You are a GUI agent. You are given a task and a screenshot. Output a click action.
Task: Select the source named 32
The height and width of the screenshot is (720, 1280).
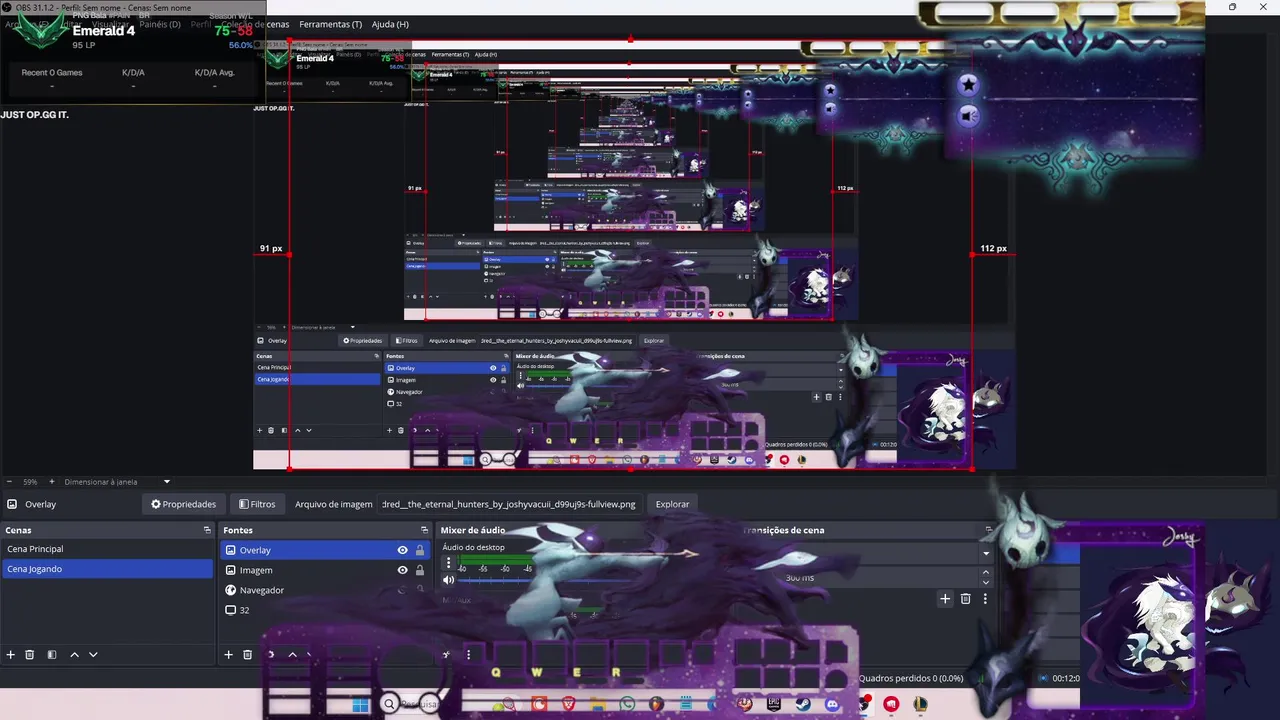pyautogui.click(x=325, y=610)
